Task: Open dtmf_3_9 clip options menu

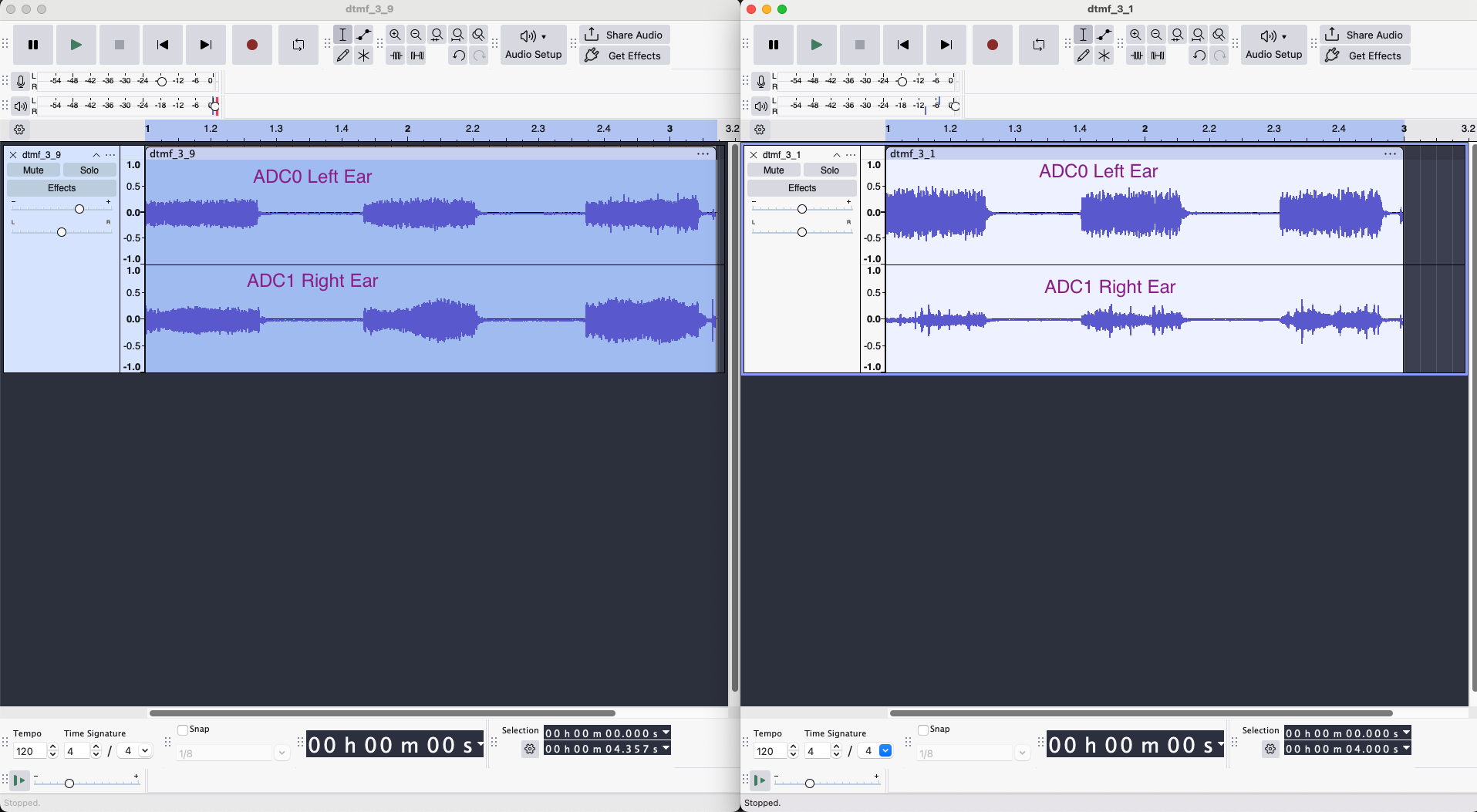Action: coord(703,153)
